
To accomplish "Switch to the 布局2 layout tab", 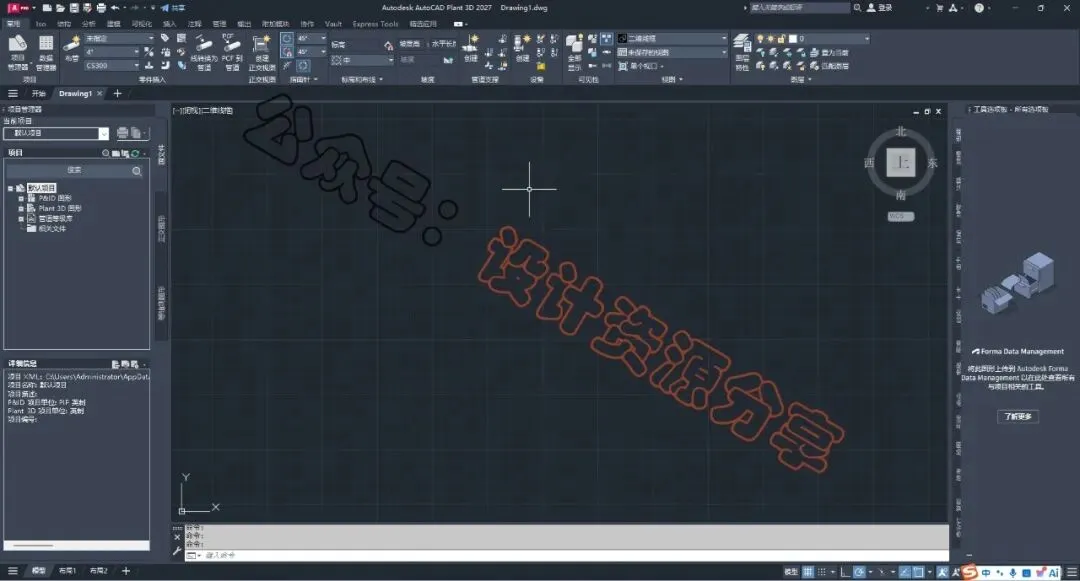I will [98, 571].
